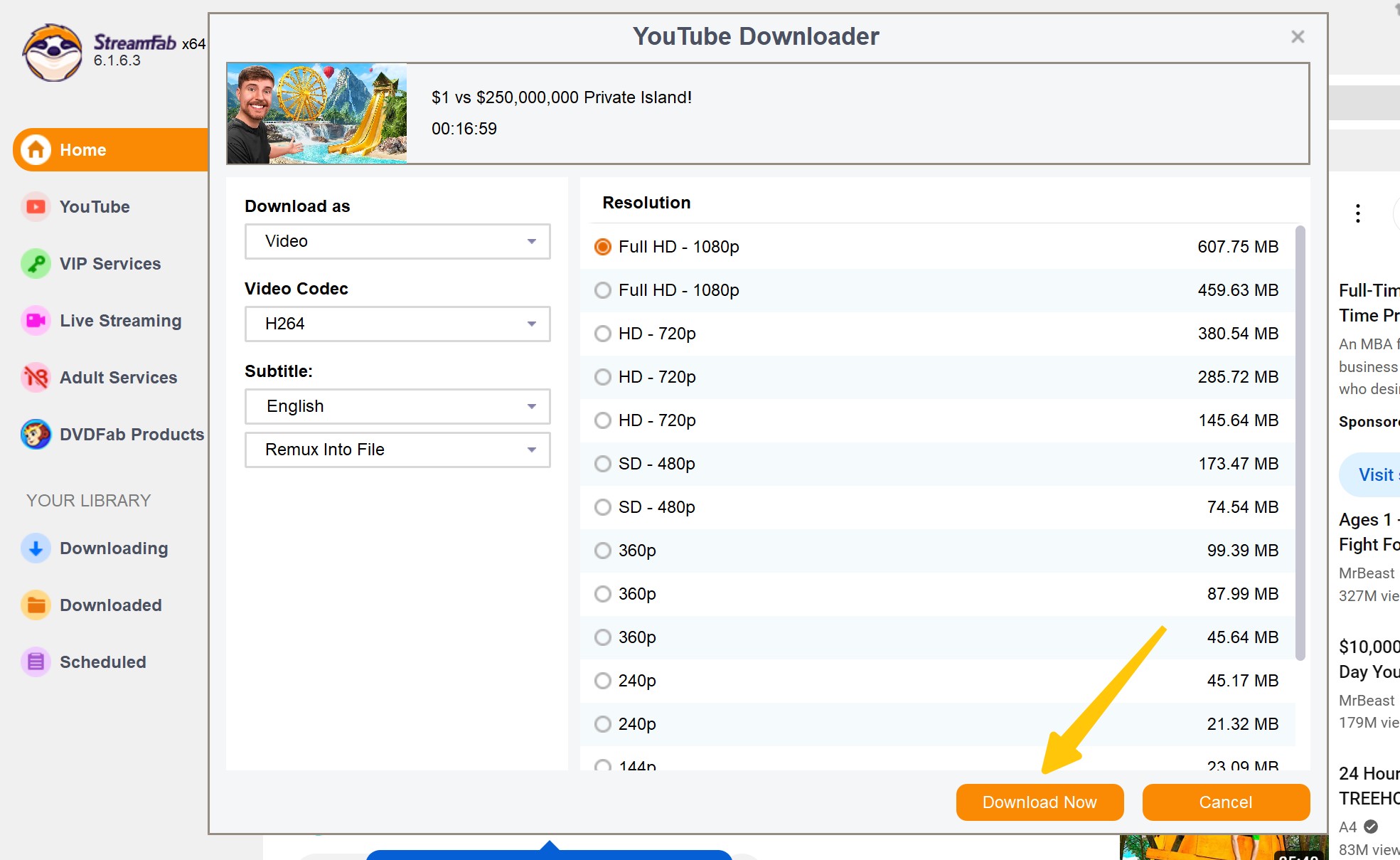This screenshot has width=1400, height=860.
Task: Open the Subtitle language dropdown
Action: pyautogui.click(x=397, y=406)
